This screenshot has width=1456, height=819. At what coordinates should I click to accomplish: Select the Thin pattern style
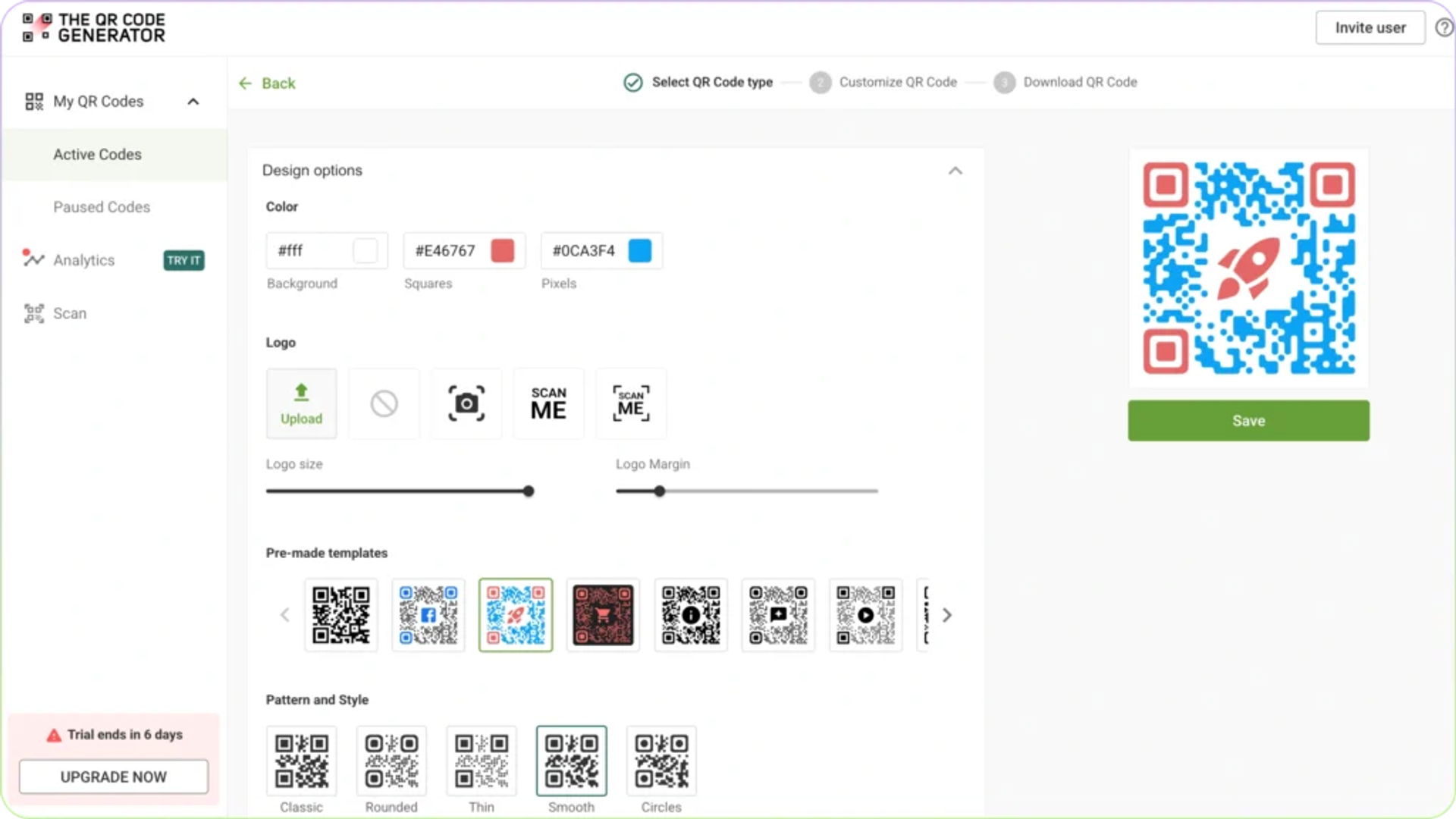click(x=482, y=761)
